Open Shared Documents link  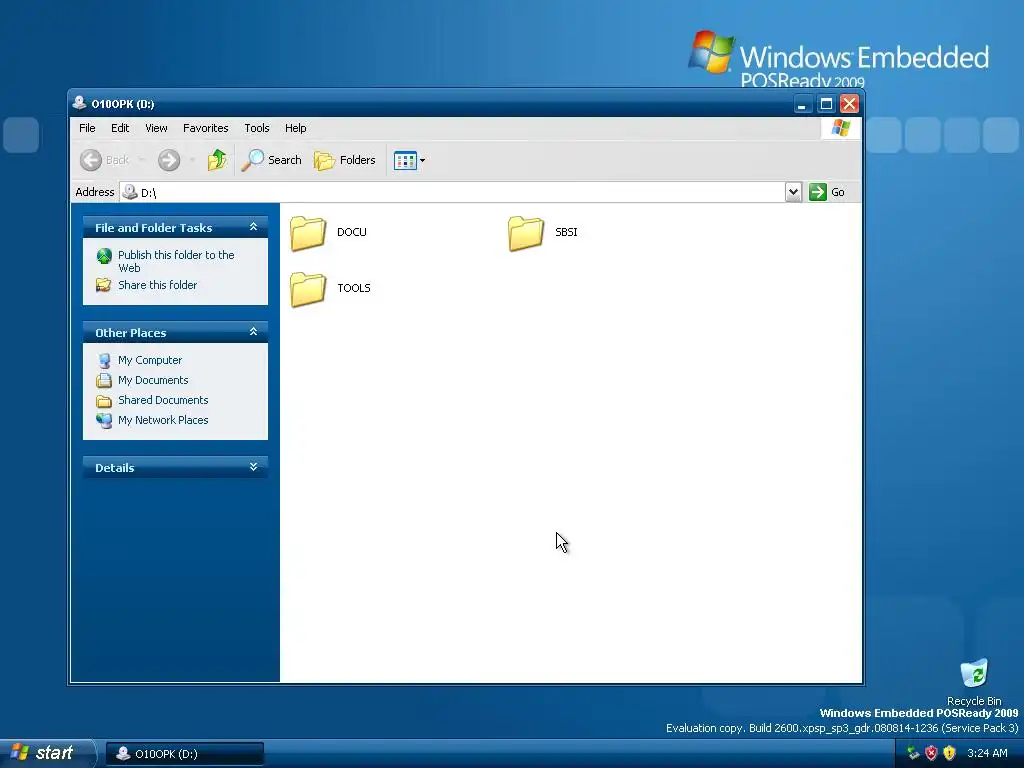(163, 400)
